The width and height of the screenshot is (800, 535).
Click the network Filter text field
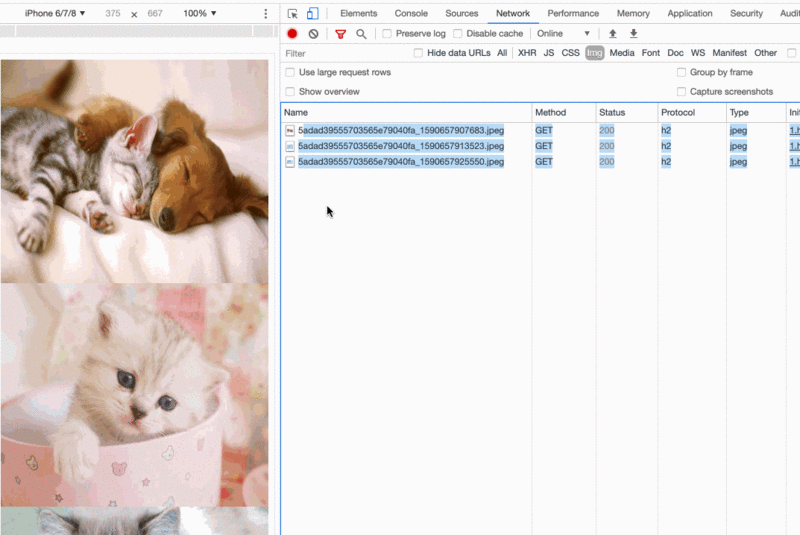(x=347, y=54)
